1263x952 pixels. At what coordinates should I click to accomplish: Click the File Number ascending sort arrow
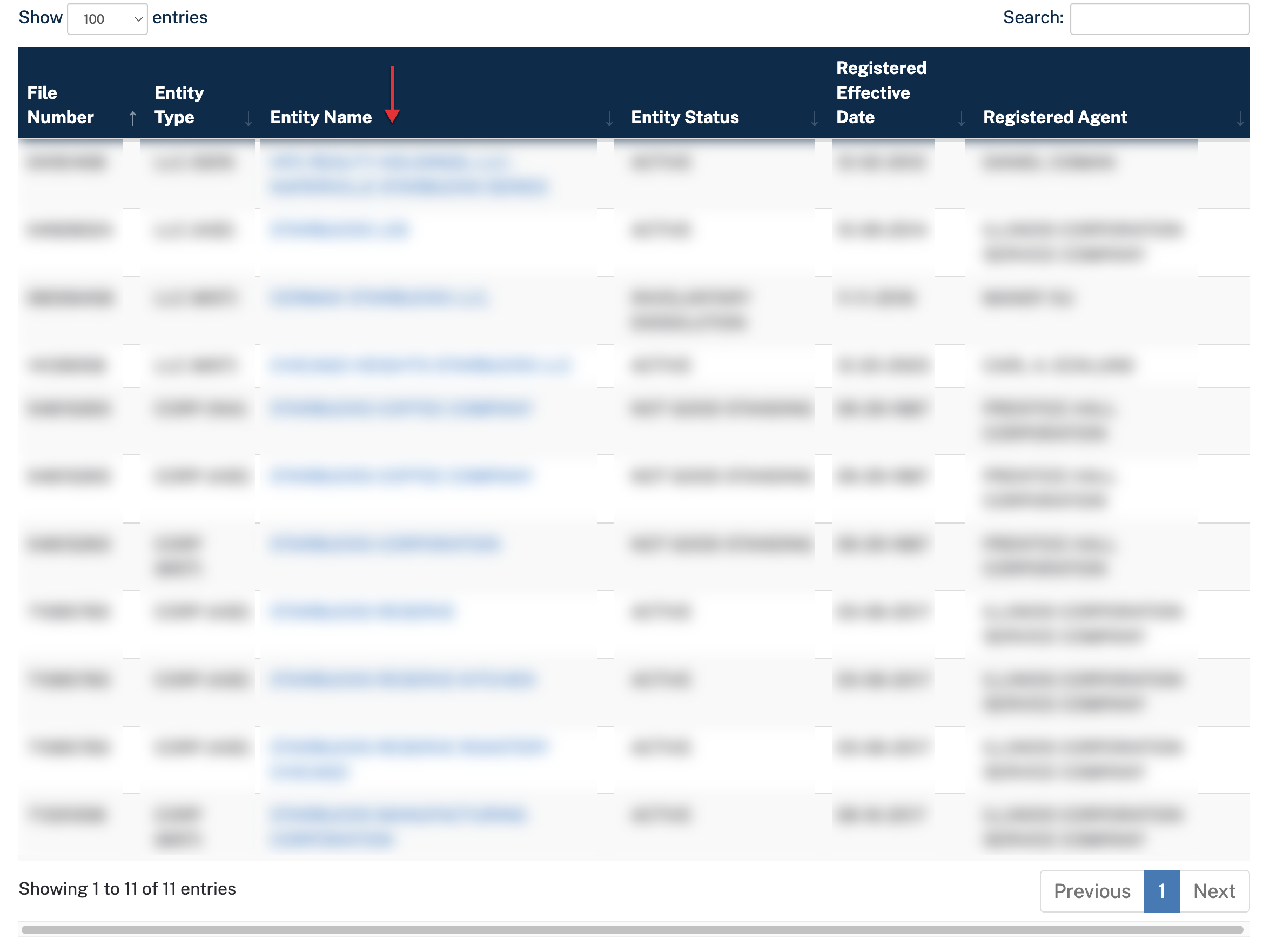132,118
